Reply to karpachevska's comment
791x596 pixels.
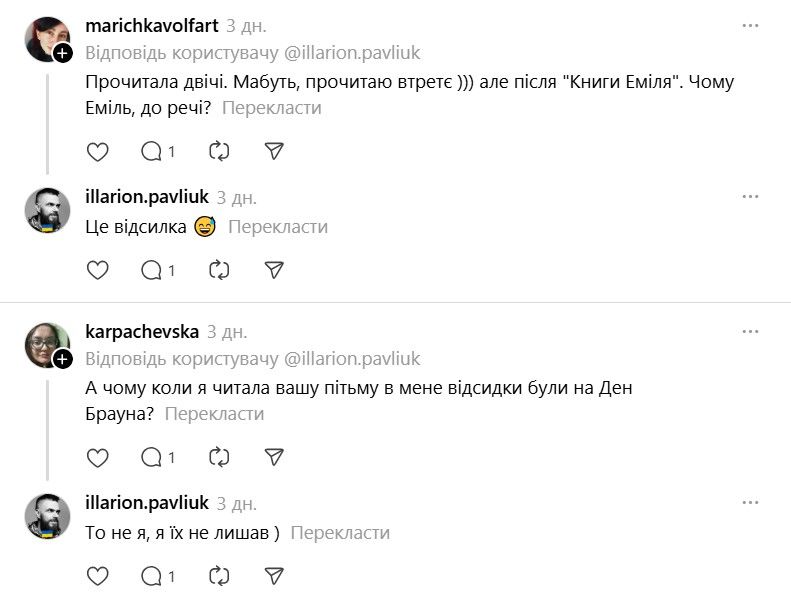pyautogui.click(x=158, y=457)
